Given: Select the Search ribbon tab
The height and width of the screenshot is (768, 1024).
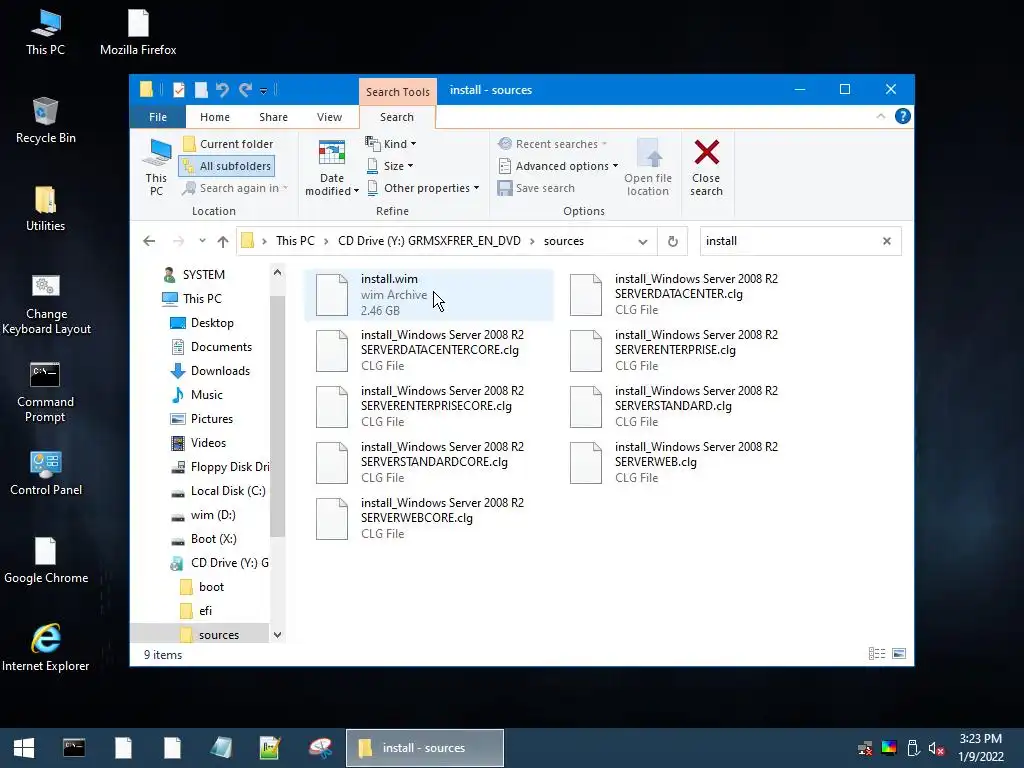Looking at the screenshot, I should 397,117.
